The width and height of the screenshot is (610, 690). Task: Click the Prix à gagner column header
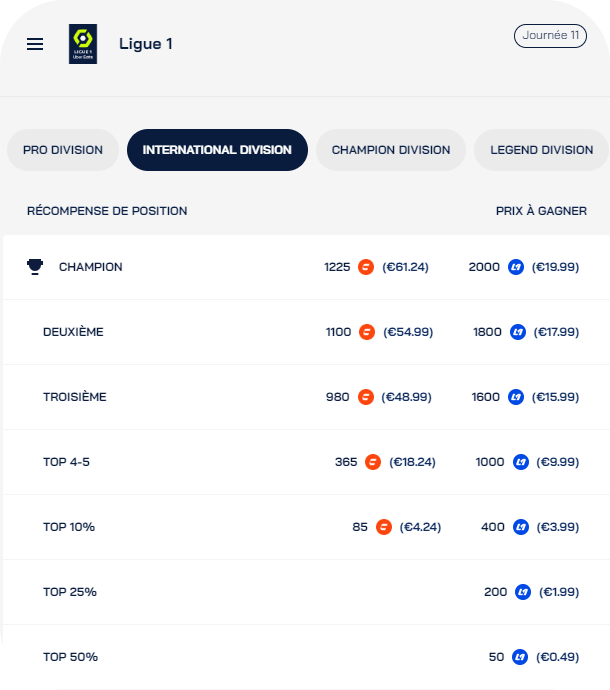pos(541,211)
